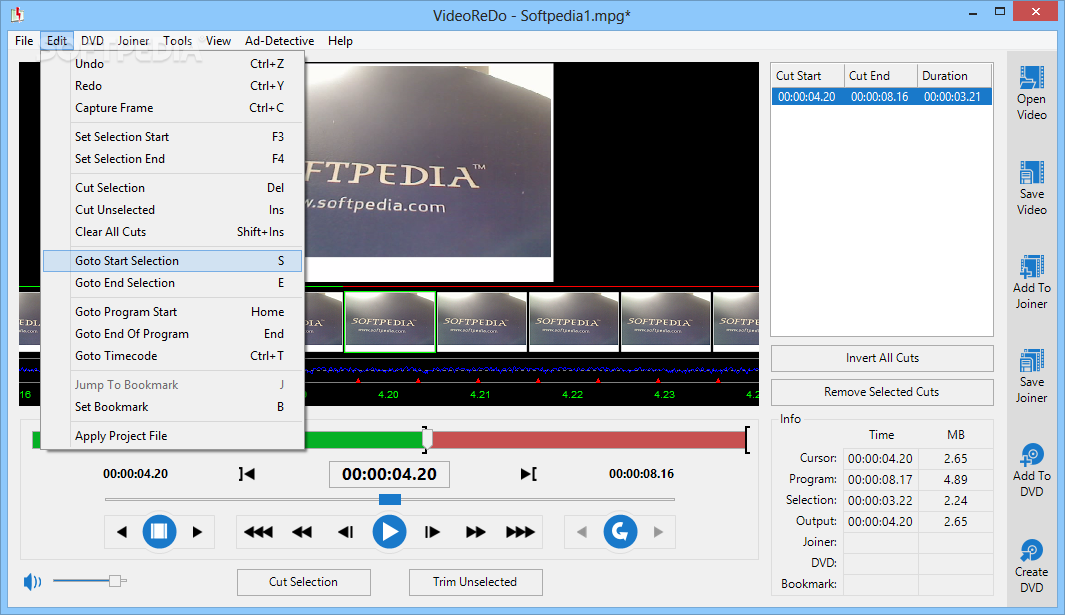Viewport: 1065px width, 615px height.
Task: Choose Redo from the Edit menu
Action: tap(173, 86)
